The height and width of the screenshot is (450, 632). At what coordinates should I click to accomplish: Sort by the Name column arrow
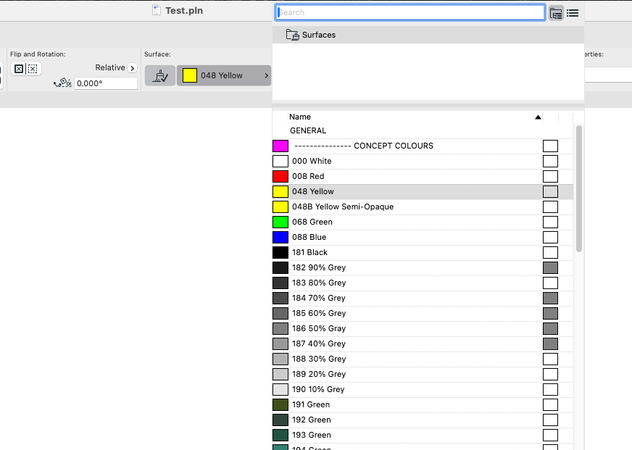(538, 117)
